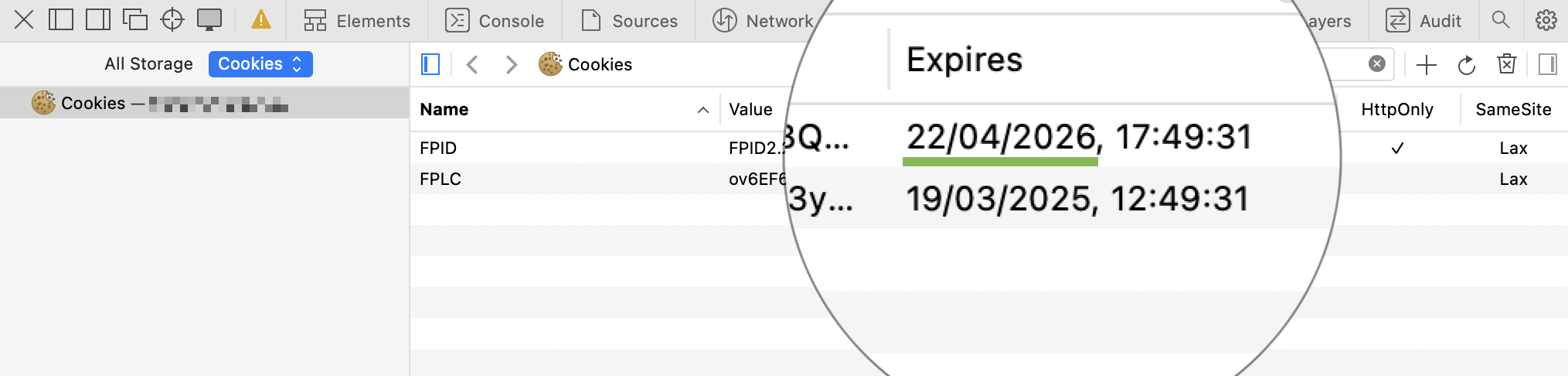Viewport: 1568px width, 376px height.
Task: Detach inspector into separate window
Action: tap(135, 20)
